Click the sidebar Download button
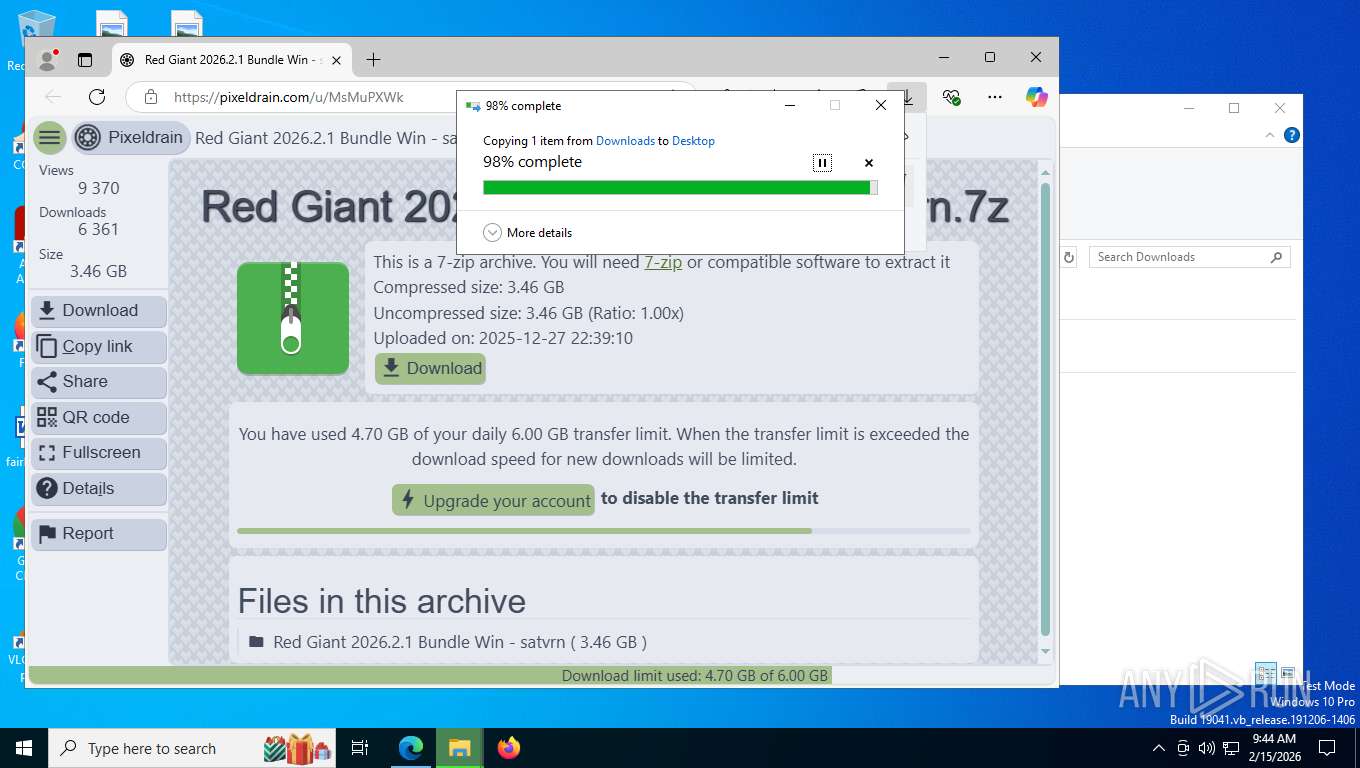Viewport: 1360px width, 768px height. pyautogui.click(x=99, y=311)
